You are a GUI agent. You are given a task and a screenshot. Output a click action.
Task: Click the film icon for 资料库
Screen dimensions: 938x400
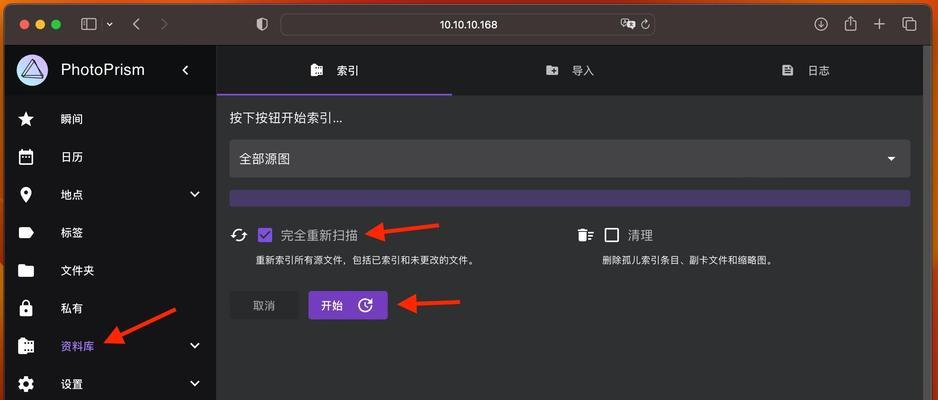tap(26, 346)
